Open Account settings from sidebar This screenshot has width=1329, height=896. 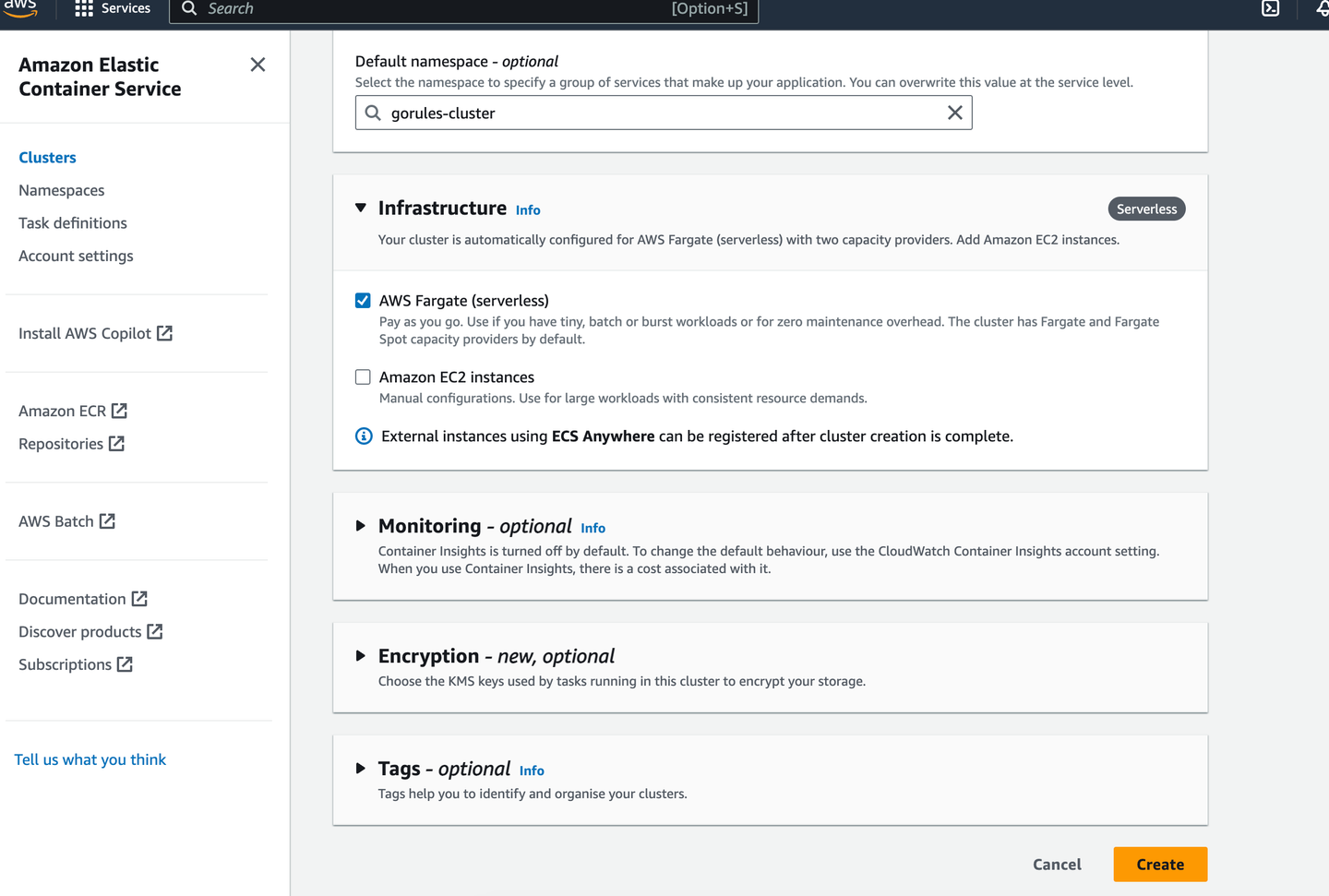(x=76, y=256)
